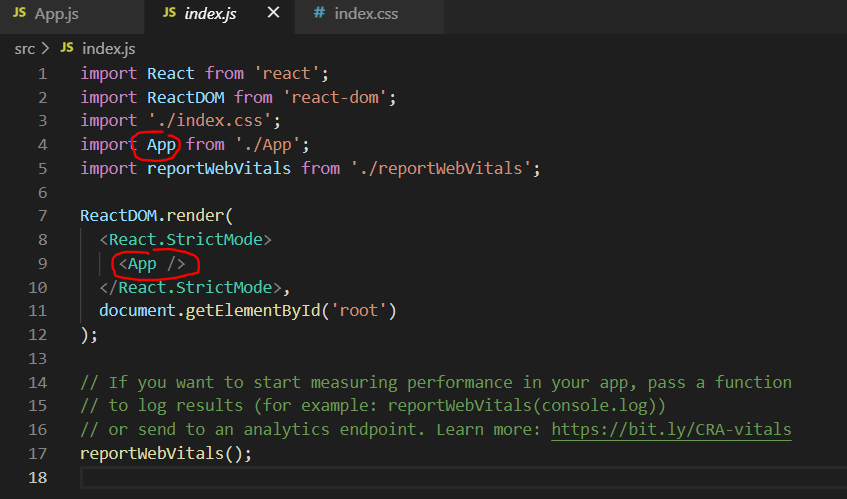Click ReactDOM.render( on line 7
Screen dimensions: 847x499
pyautogui.click(x=157, y=215)
